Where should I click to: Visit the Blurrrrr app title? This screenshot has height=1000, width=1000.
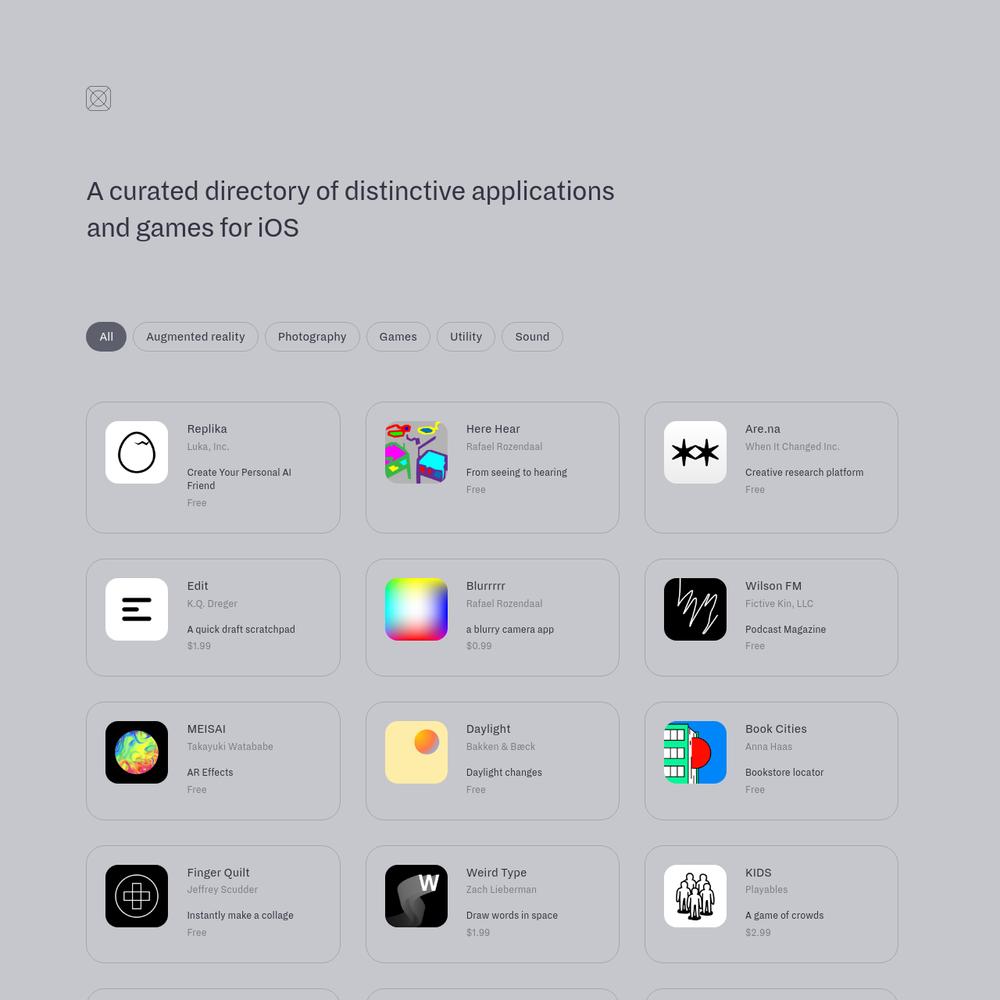485,585
